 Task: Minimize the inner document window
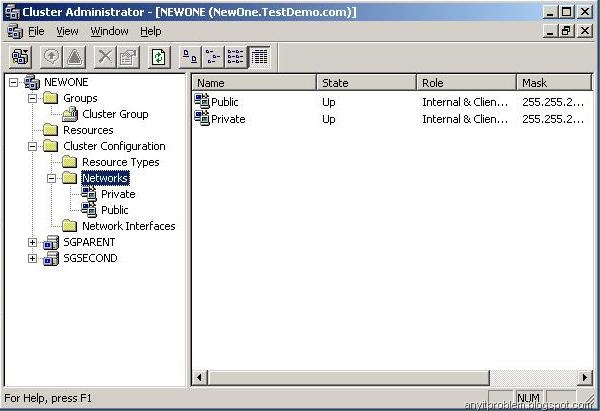(550, 31)
